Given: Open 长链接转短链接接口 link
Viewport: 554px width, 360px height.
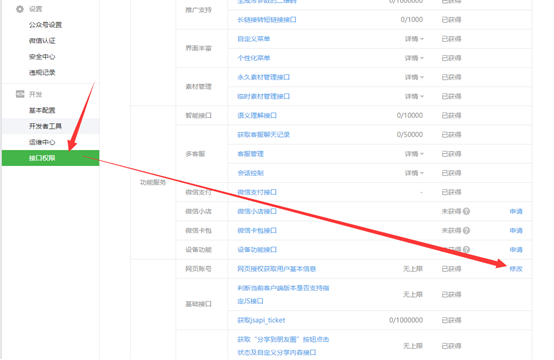Looking at the screenshot, I should (x=267, y=20).
